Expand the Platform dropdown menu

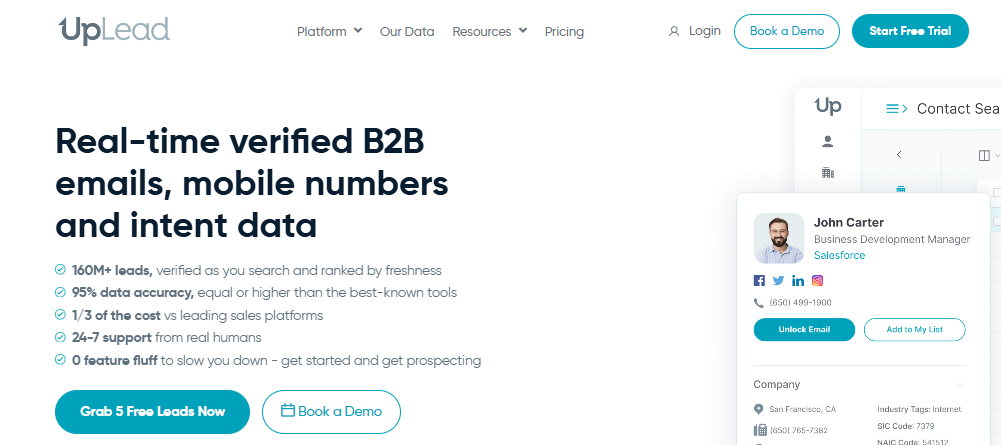[329, 31]
